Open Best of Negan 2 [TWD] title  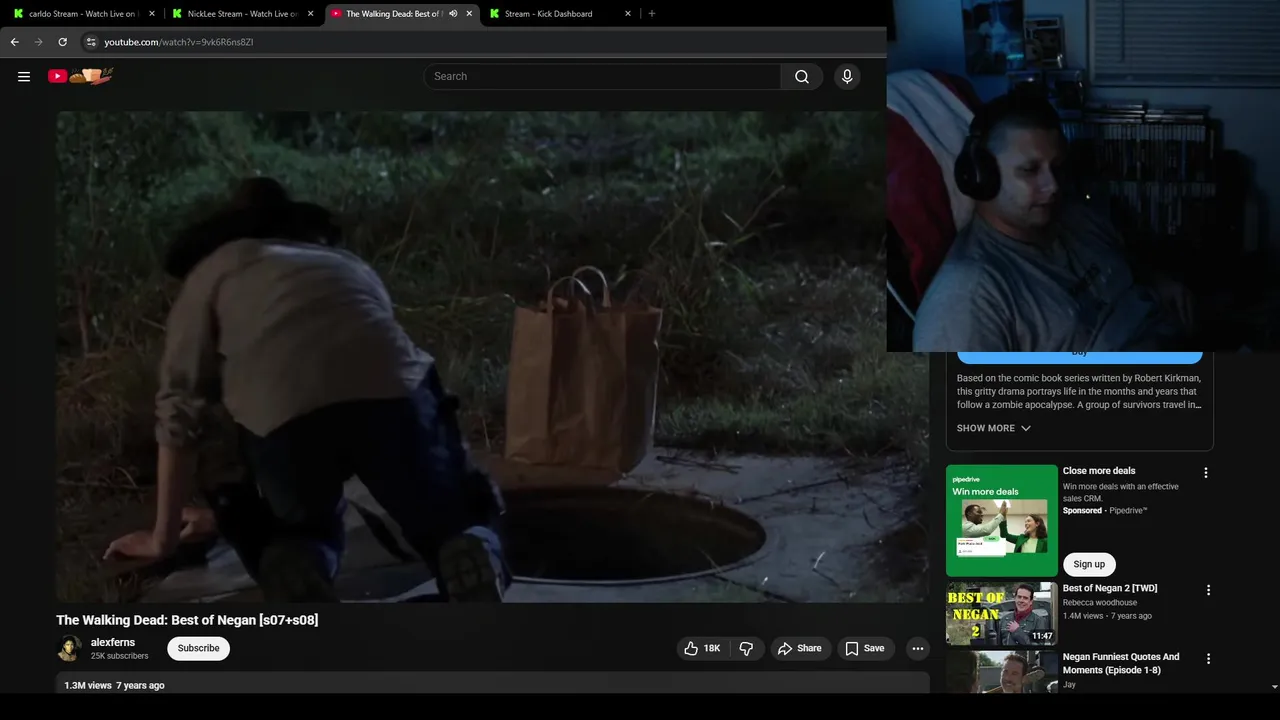1110,589
